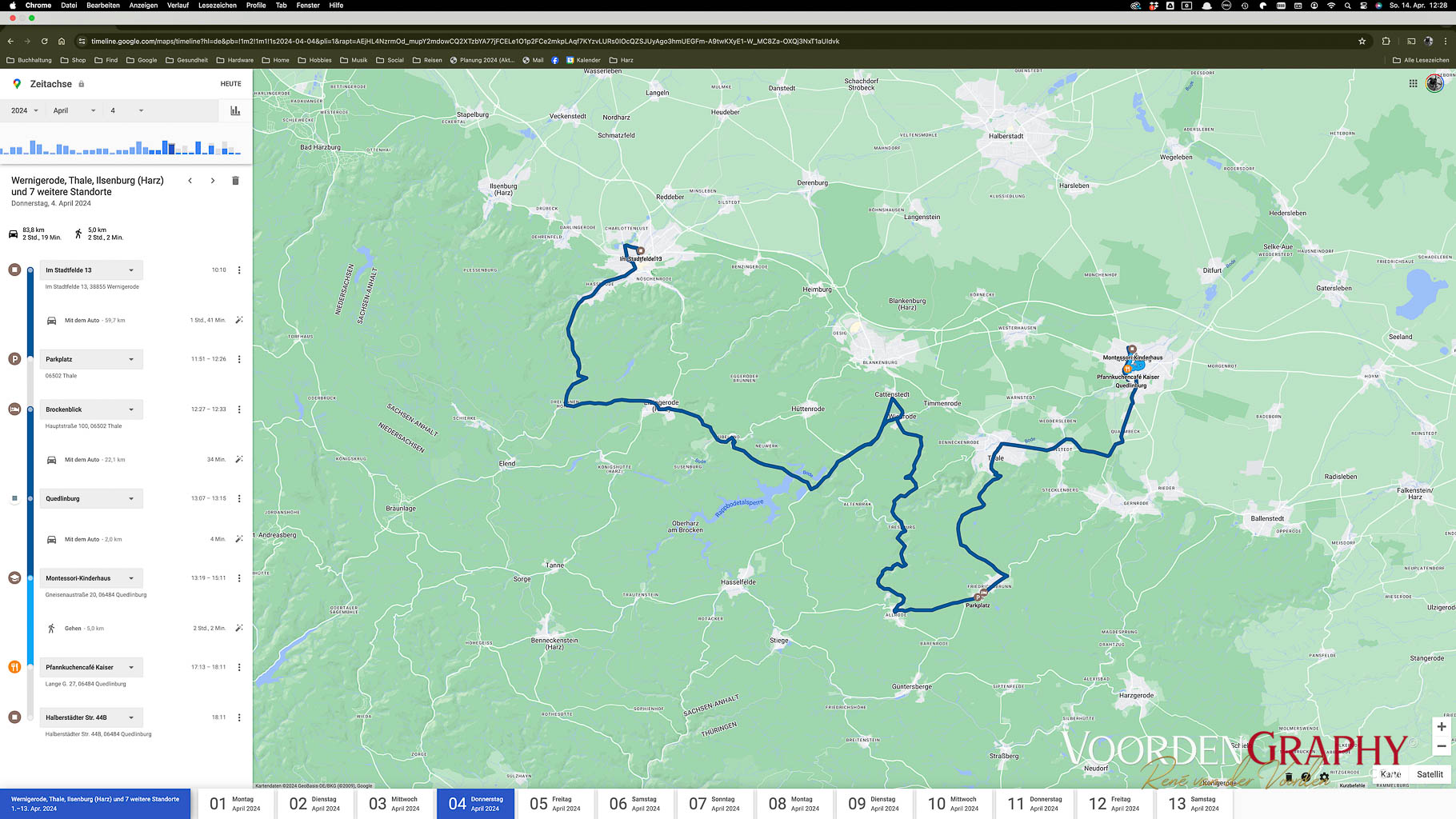1456x819 pixels.
Task: Edit the 22,1 km car trip
Action: point(239,460)
